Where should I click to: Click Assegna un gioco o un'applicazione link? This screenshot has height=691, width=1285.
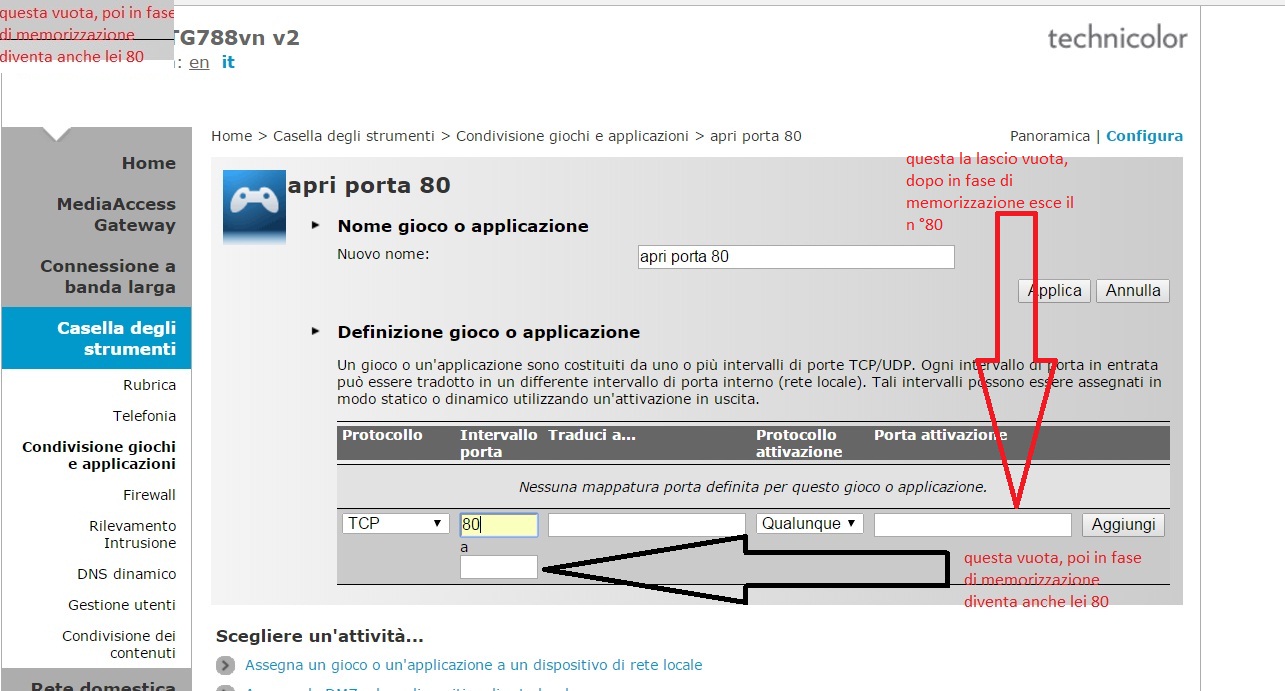point(474,665)
